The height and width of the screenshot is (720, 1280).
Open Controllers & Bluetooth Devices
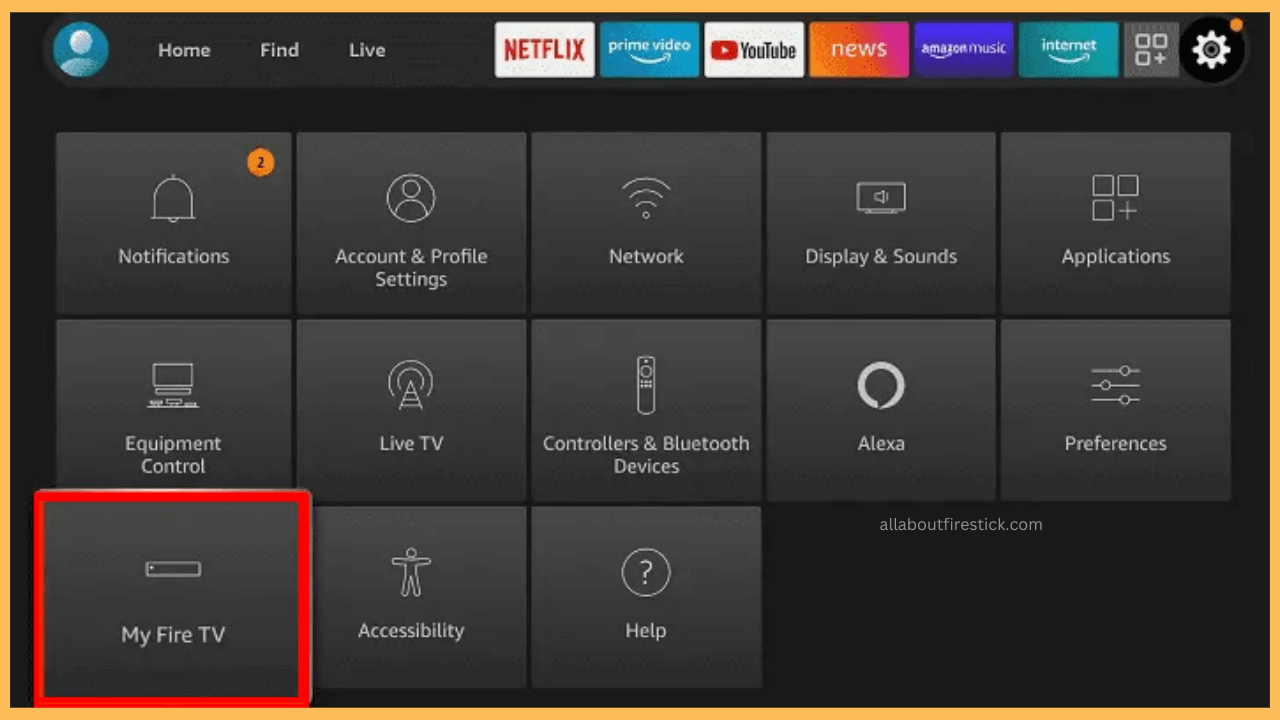coord(646,410)
